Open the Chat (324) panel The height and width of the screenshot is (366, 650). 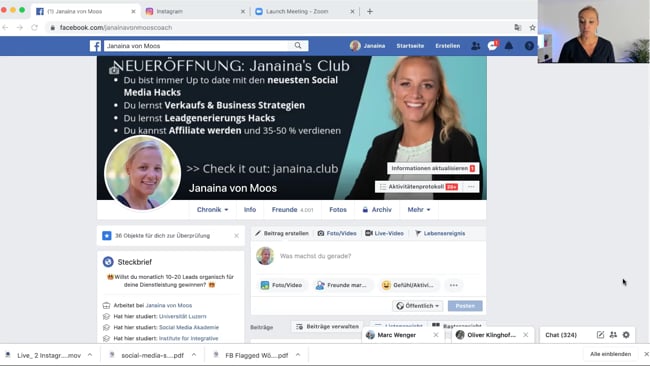(561, 335)
